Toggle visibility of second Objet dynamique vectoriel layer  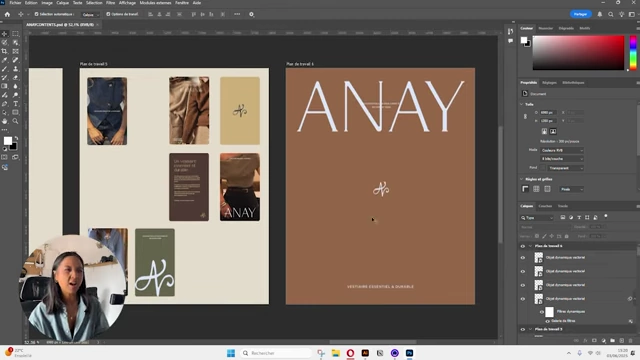[x=522, y=271]
